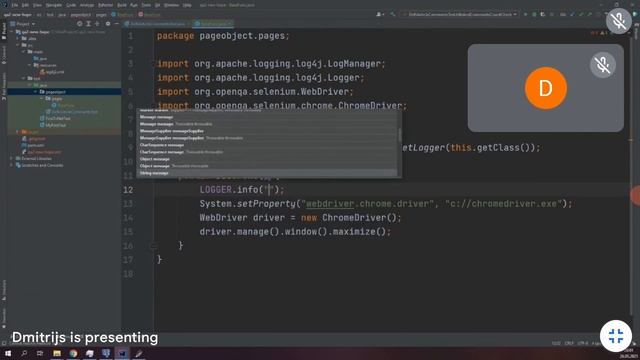Select 'MessageSupplier messageSupplier' suggestion
640x360 pixels.
click(171, 131)
